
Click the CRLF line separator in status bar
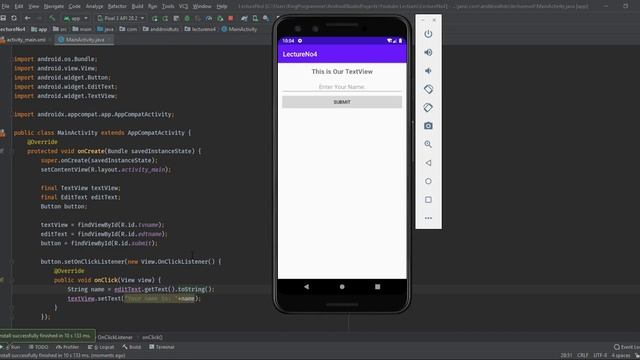583,356
